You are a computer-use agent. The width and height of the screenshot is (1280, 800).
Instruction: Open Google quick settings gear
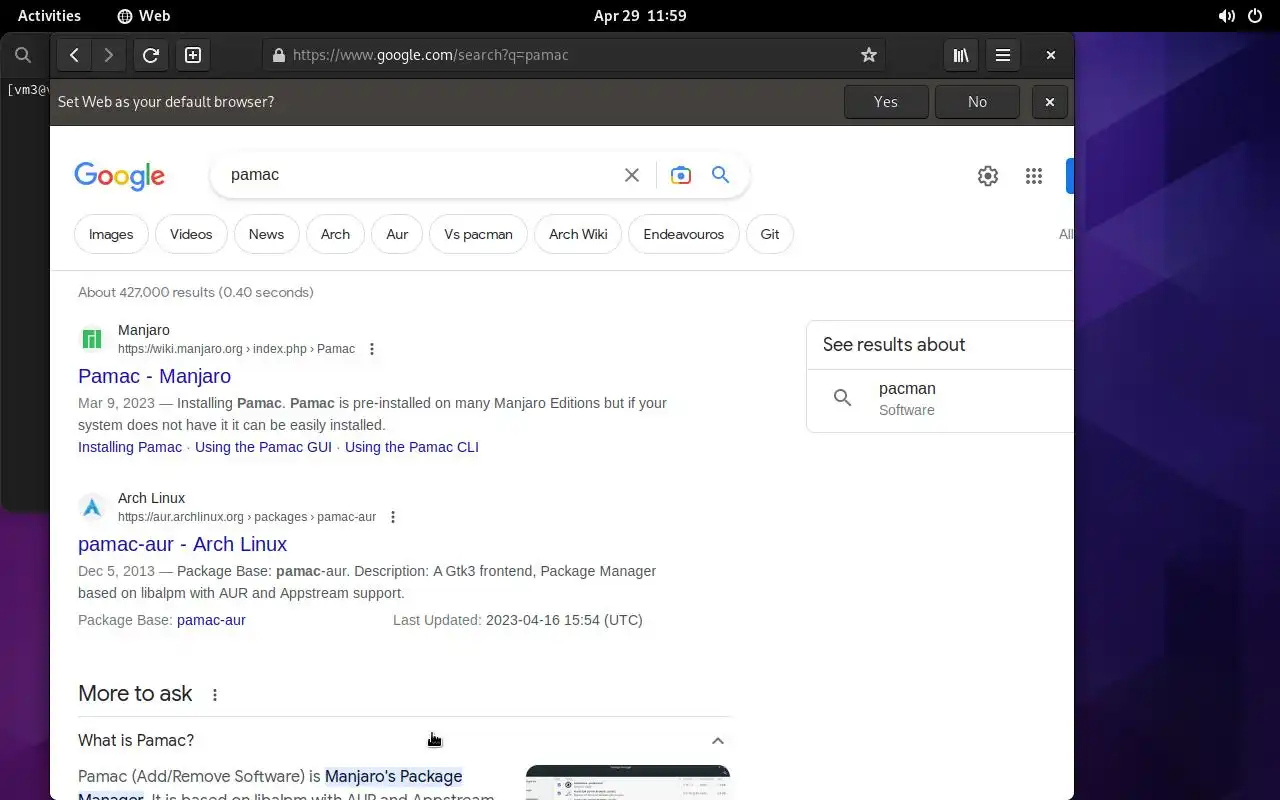tap(988, 176)
